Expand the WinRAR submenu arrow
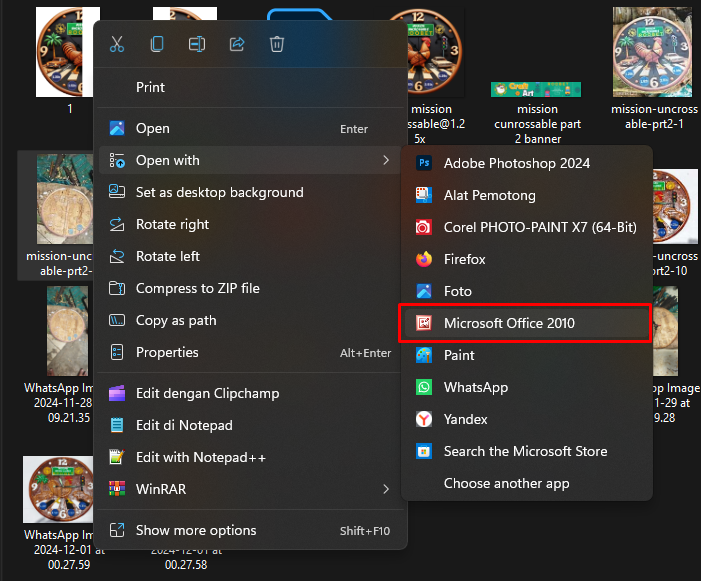The image size is (701, 581). pyautogui.click(x=386, y=489)
